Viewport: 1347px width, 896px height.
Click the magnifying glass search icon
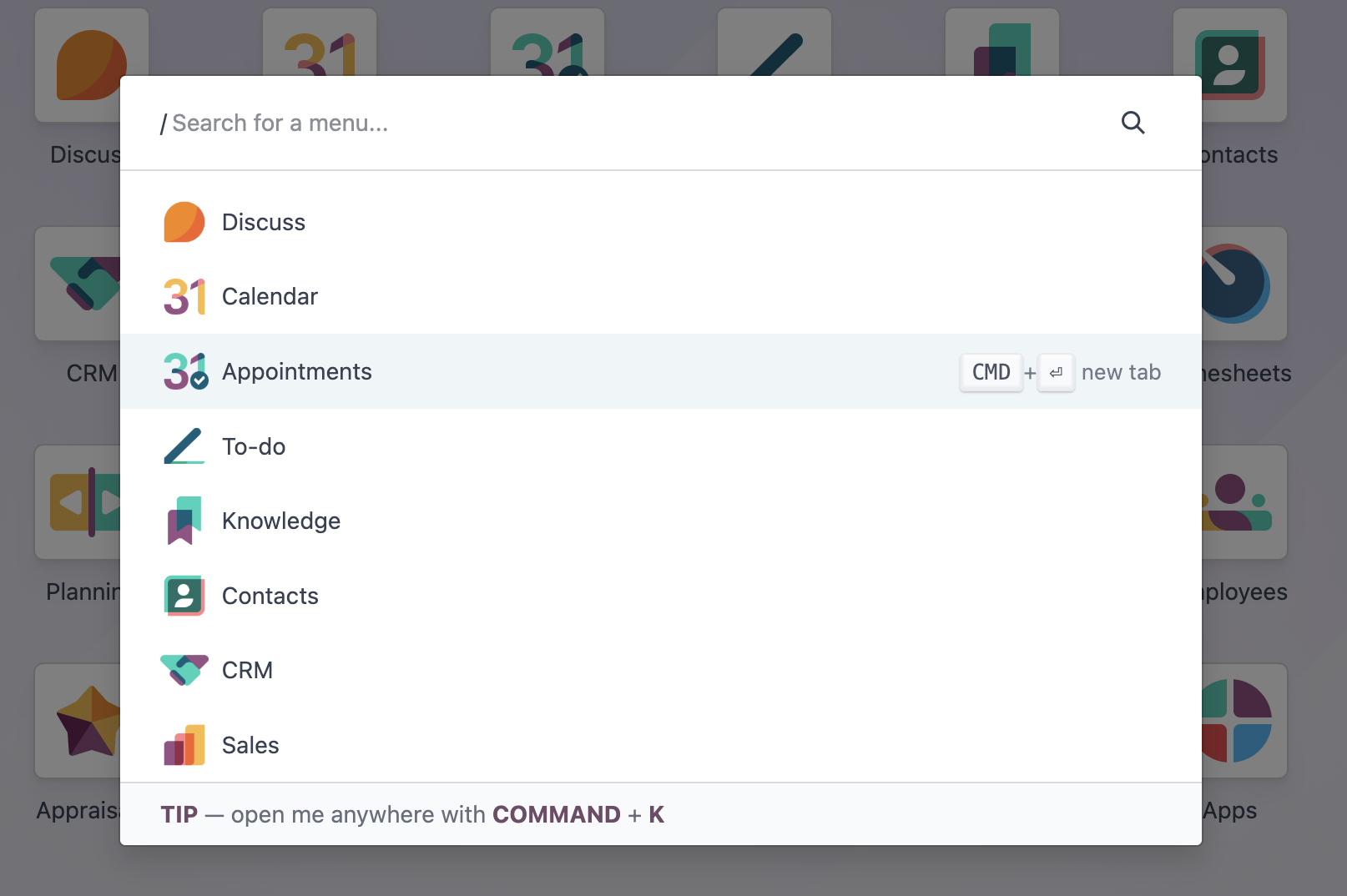[x=1133, y=123]
